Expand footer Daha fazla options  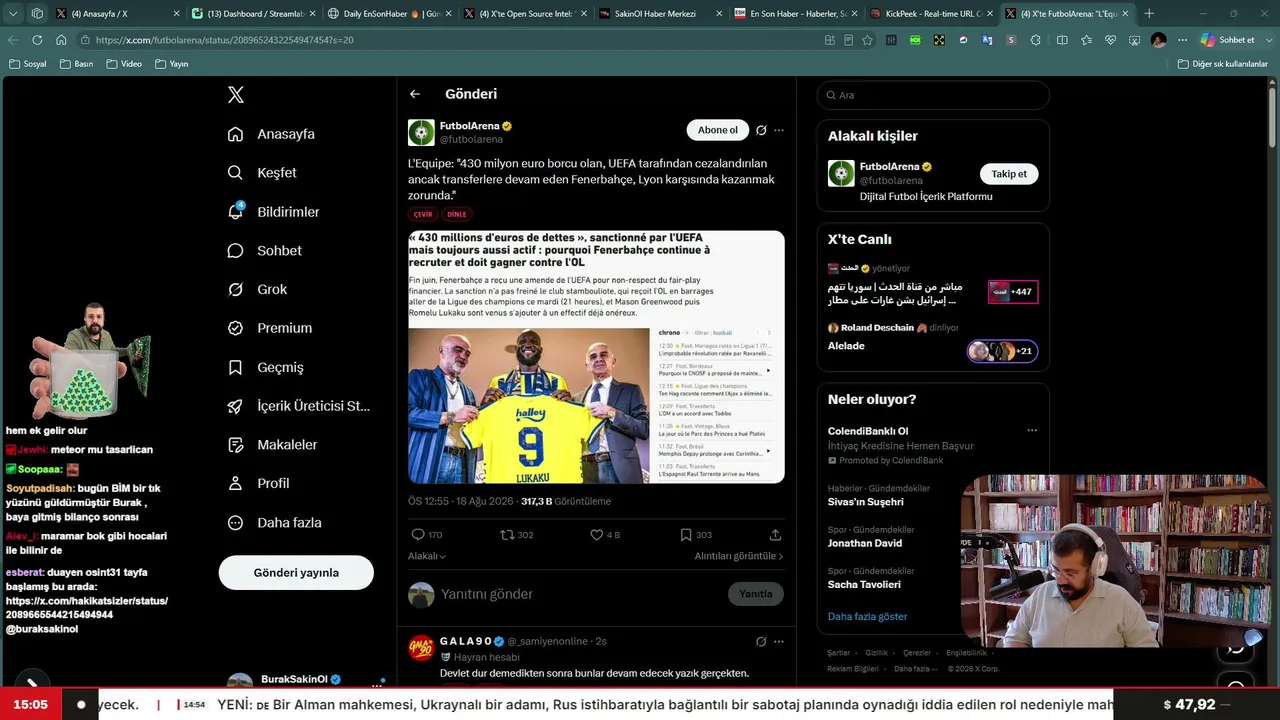tap(915, 668)
